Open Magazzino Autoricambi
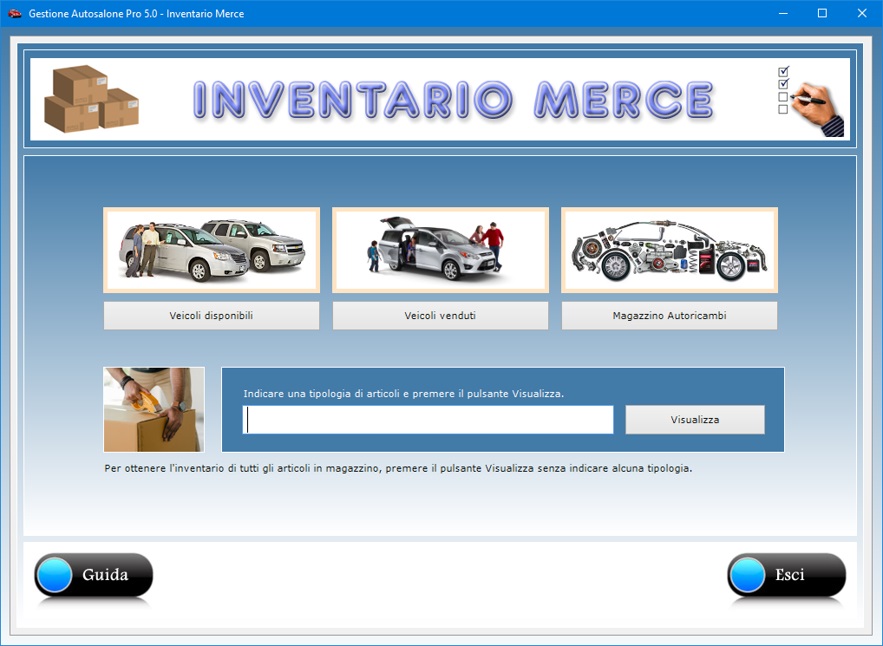The image size is (883, 646). 669,315
